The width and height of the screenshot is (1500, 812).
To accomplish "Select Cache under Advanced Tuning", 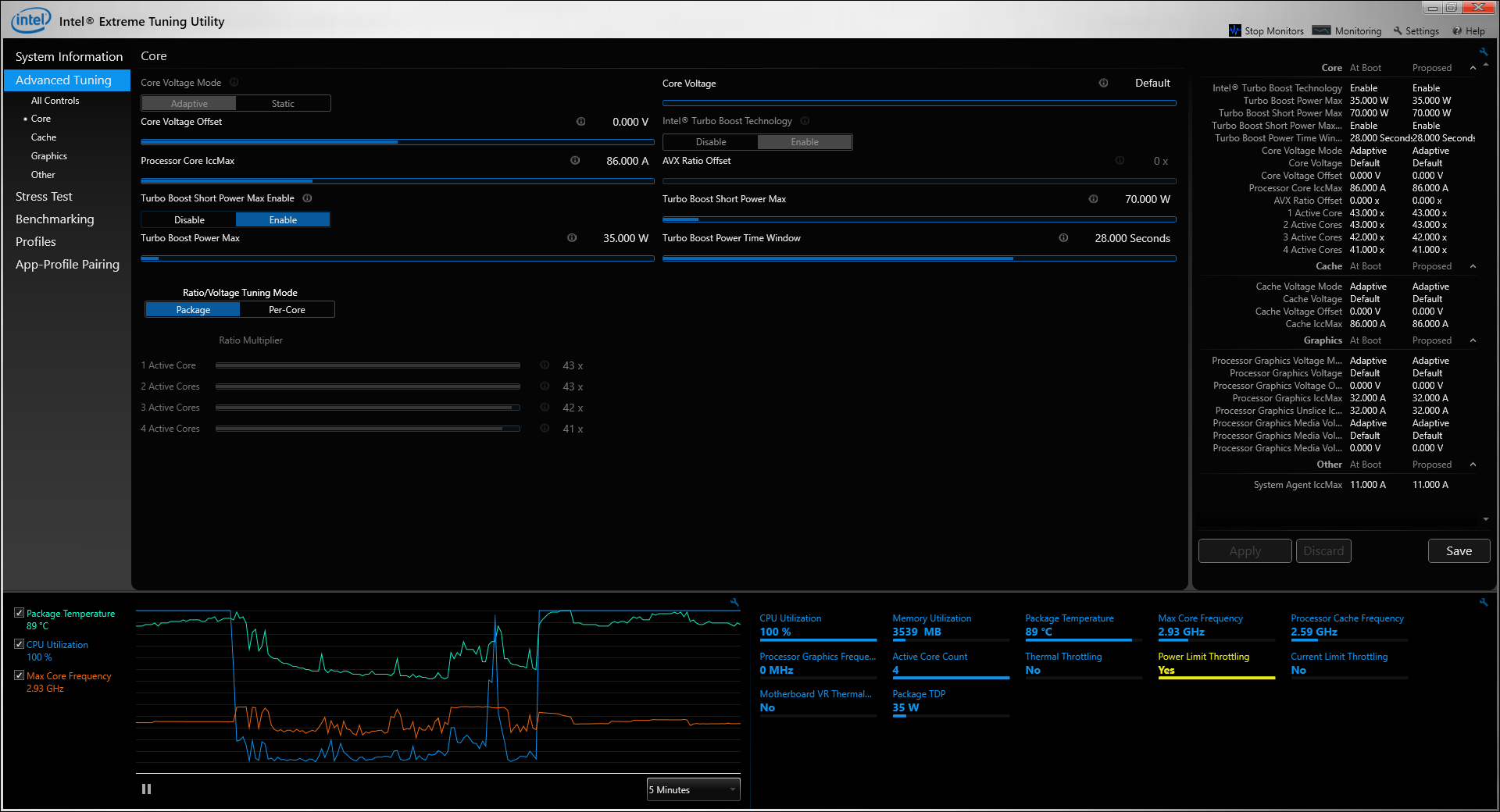I will pos(44,137).
